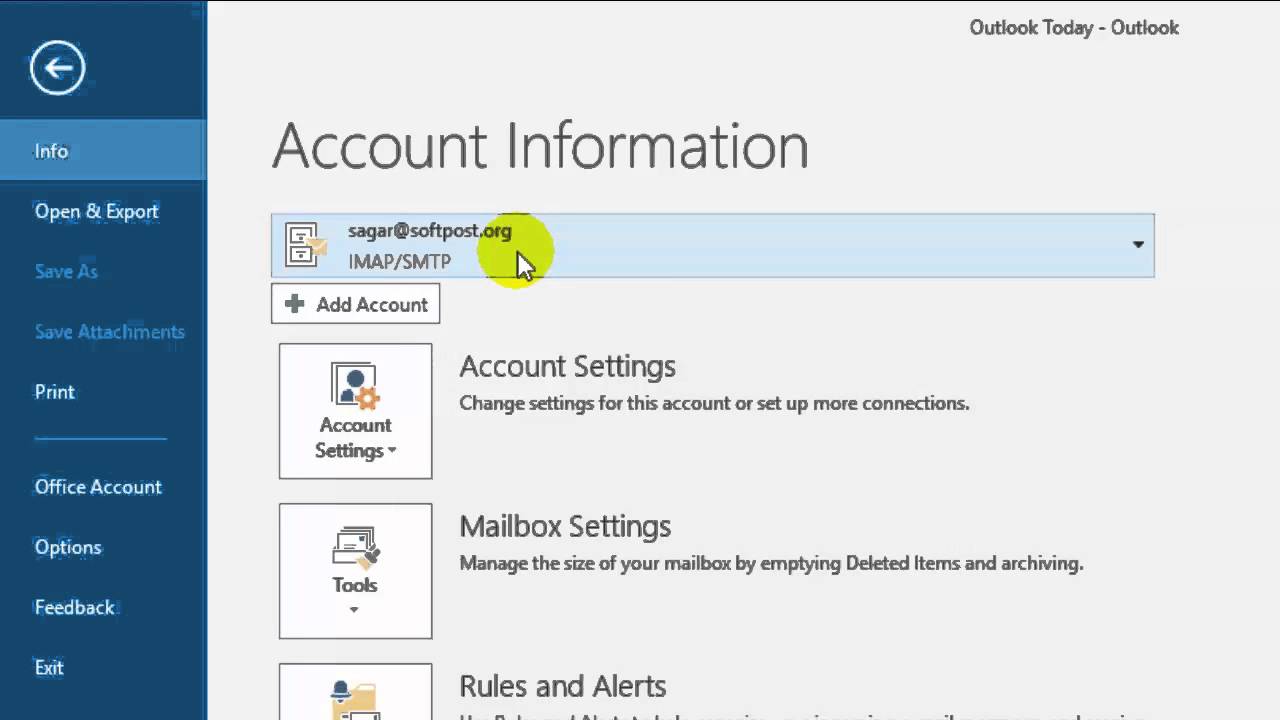The width and height of the screenshot is (1280, 720).
Task: Open the Tools dropdown caret
Action: [x=354, y=610]
